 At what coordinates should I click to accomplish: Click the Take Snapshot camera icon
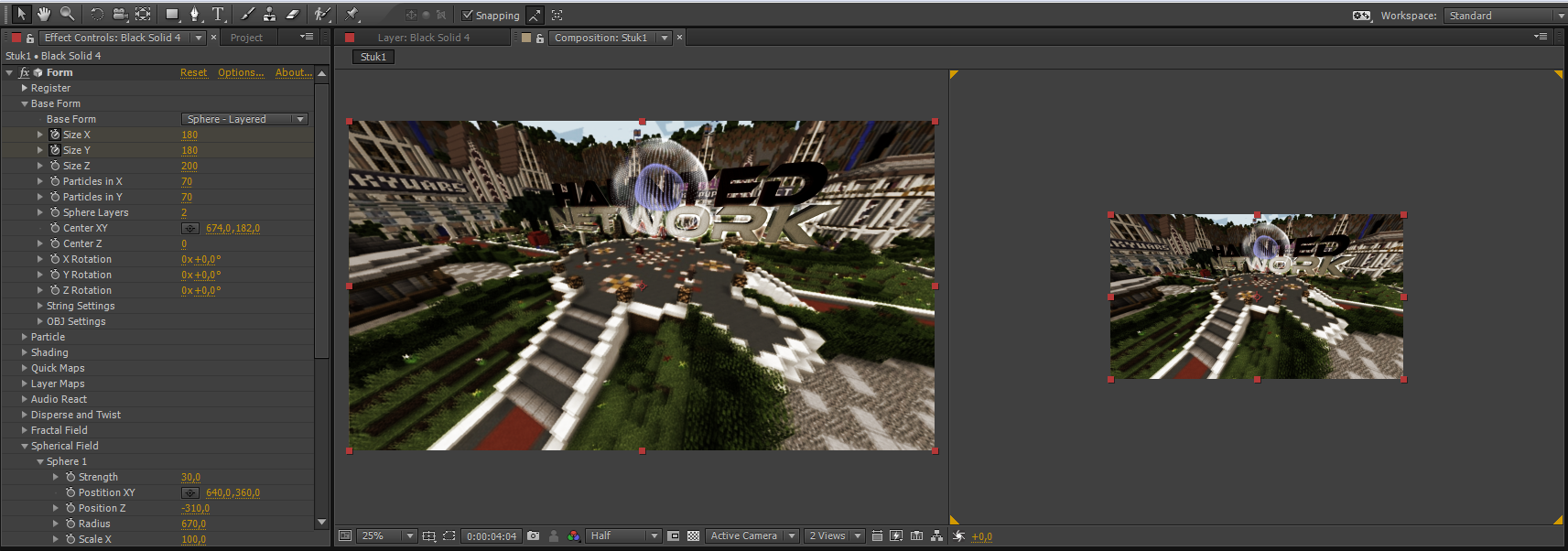click(533, 536)
